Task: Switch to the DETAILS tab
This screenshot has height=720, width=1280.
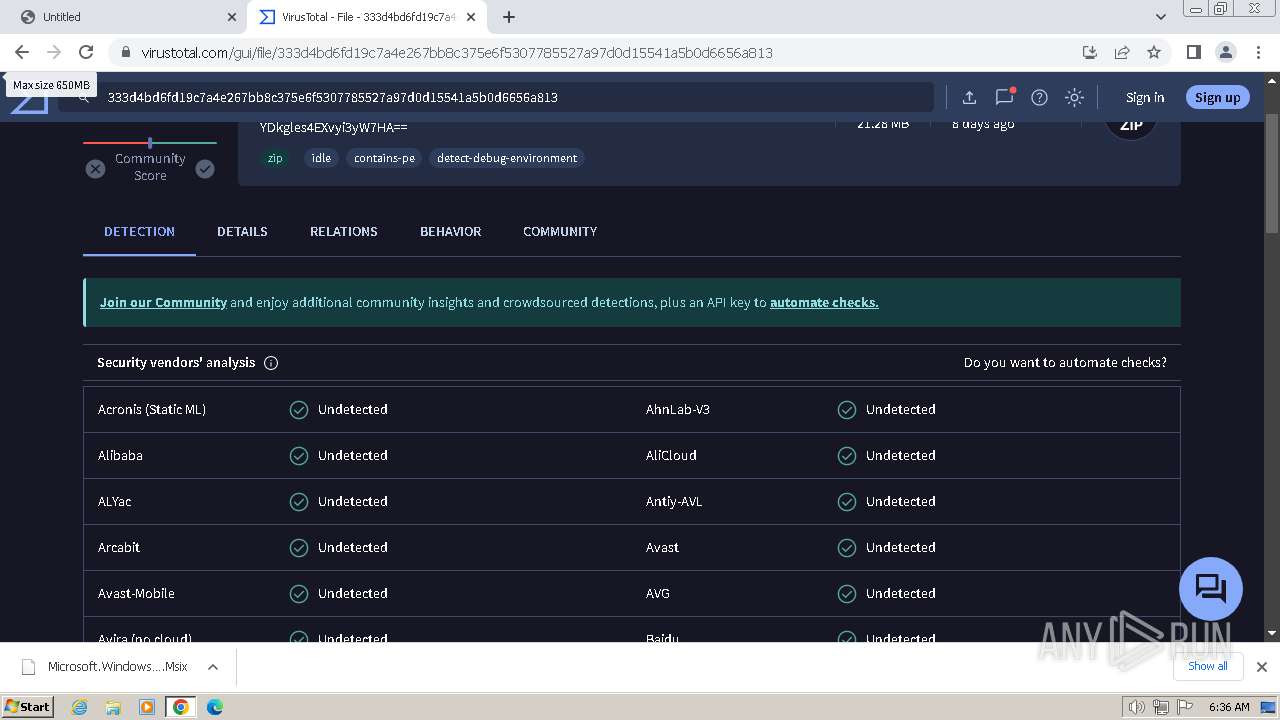Action: (x=242, y=231)
